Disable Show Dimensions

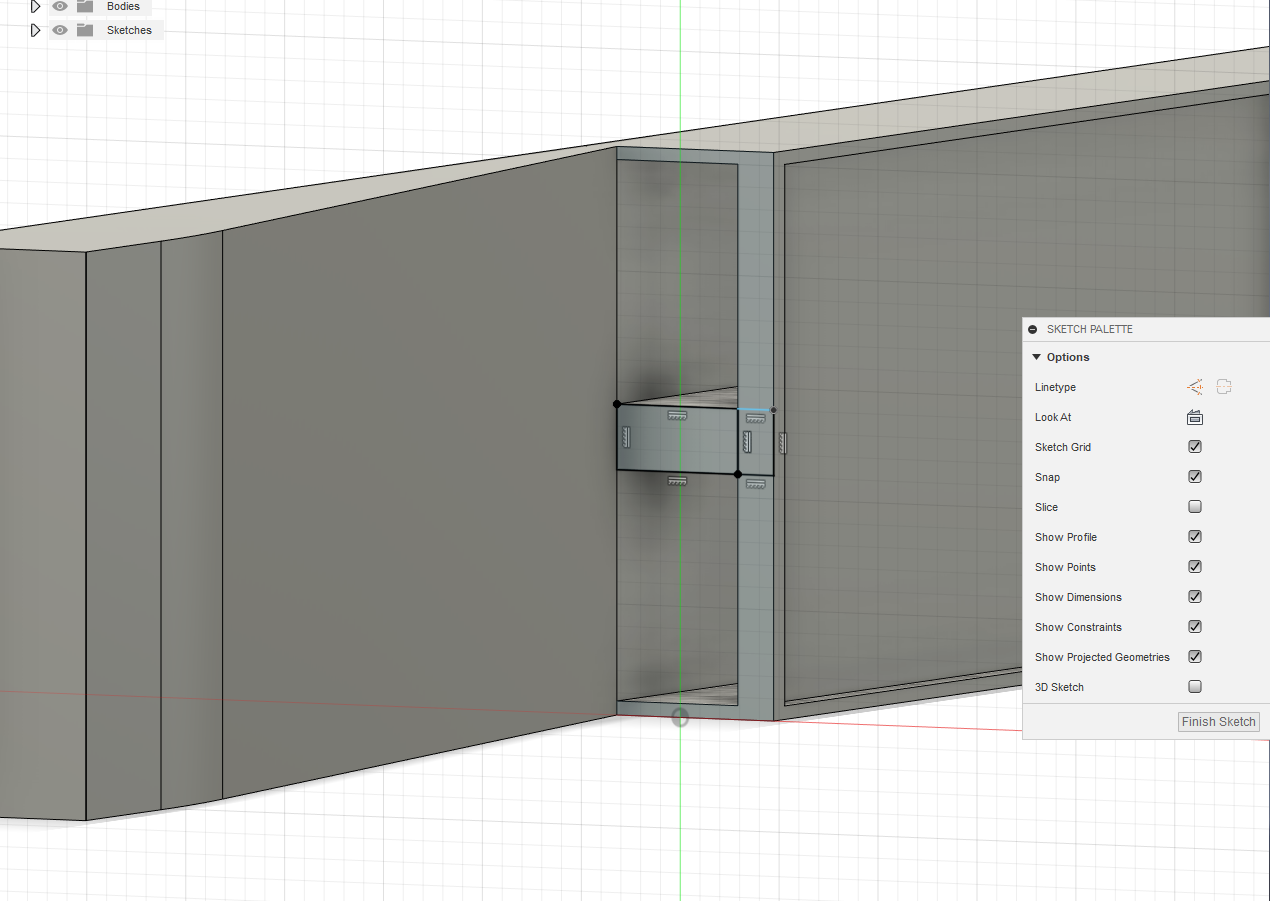tap(1194, 596)
